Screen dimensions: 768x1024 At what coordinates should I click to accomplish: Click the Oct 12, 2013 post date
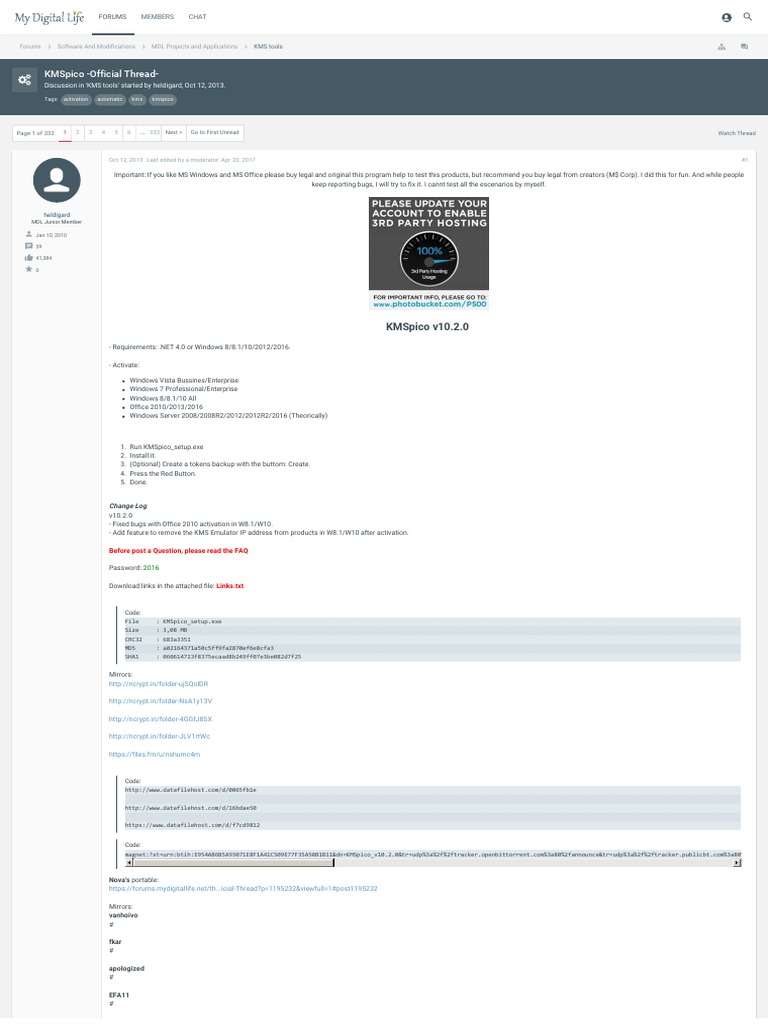pyautogui.click(x=125, y=160)
